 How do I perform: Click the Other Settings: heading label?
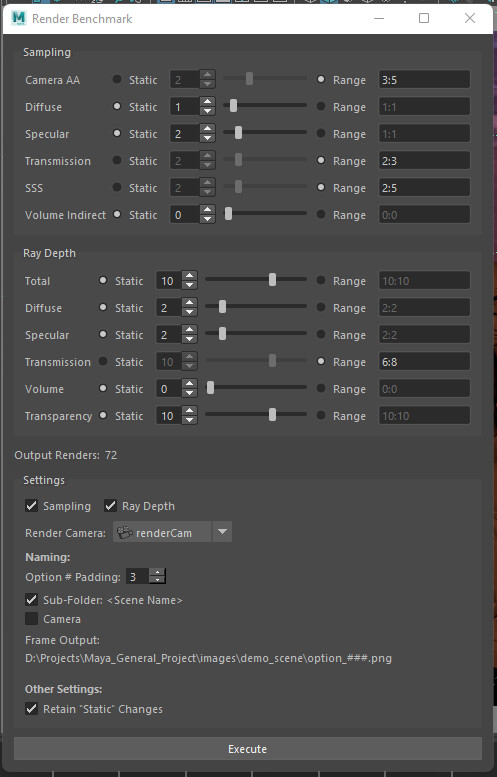click(63, 689)
